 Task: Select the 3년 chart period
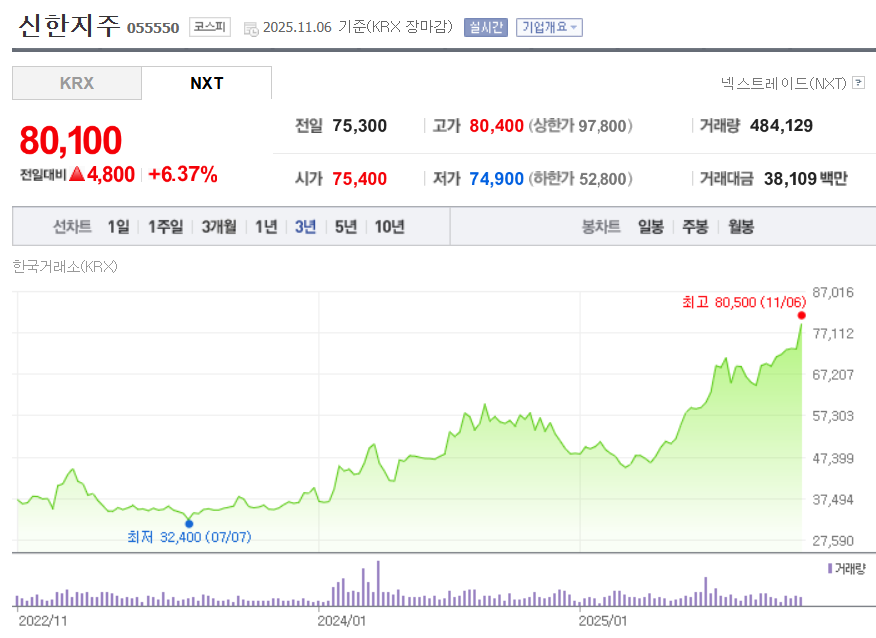(306, 226)
